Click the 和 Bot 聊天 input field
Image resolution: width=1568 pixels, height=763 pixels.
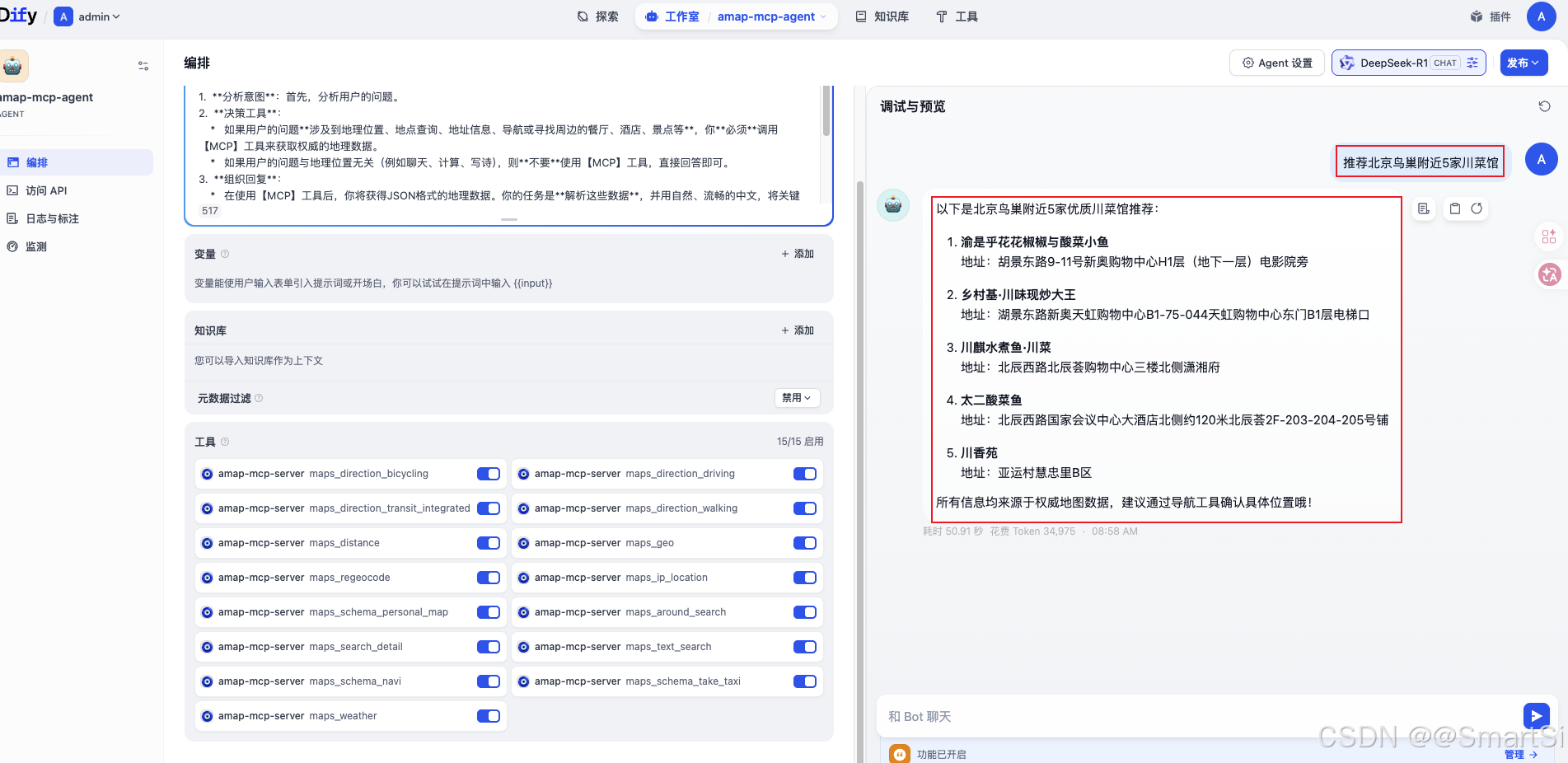click(x=1071, y=716)
